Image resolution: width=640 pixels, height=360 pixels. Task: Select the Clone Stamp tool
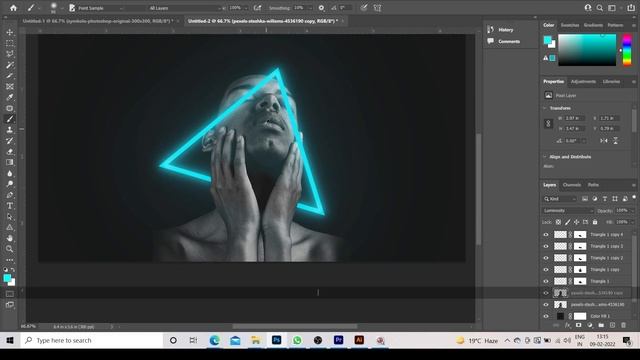[10, 130]
